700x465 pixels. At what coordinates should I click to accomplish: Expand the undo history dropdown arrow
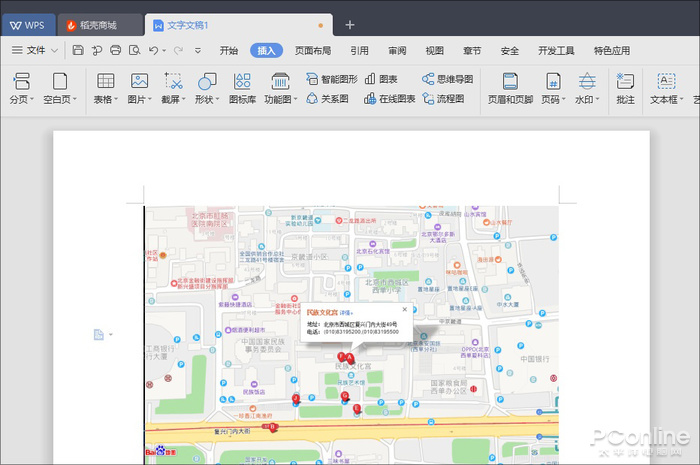(164, 51)
